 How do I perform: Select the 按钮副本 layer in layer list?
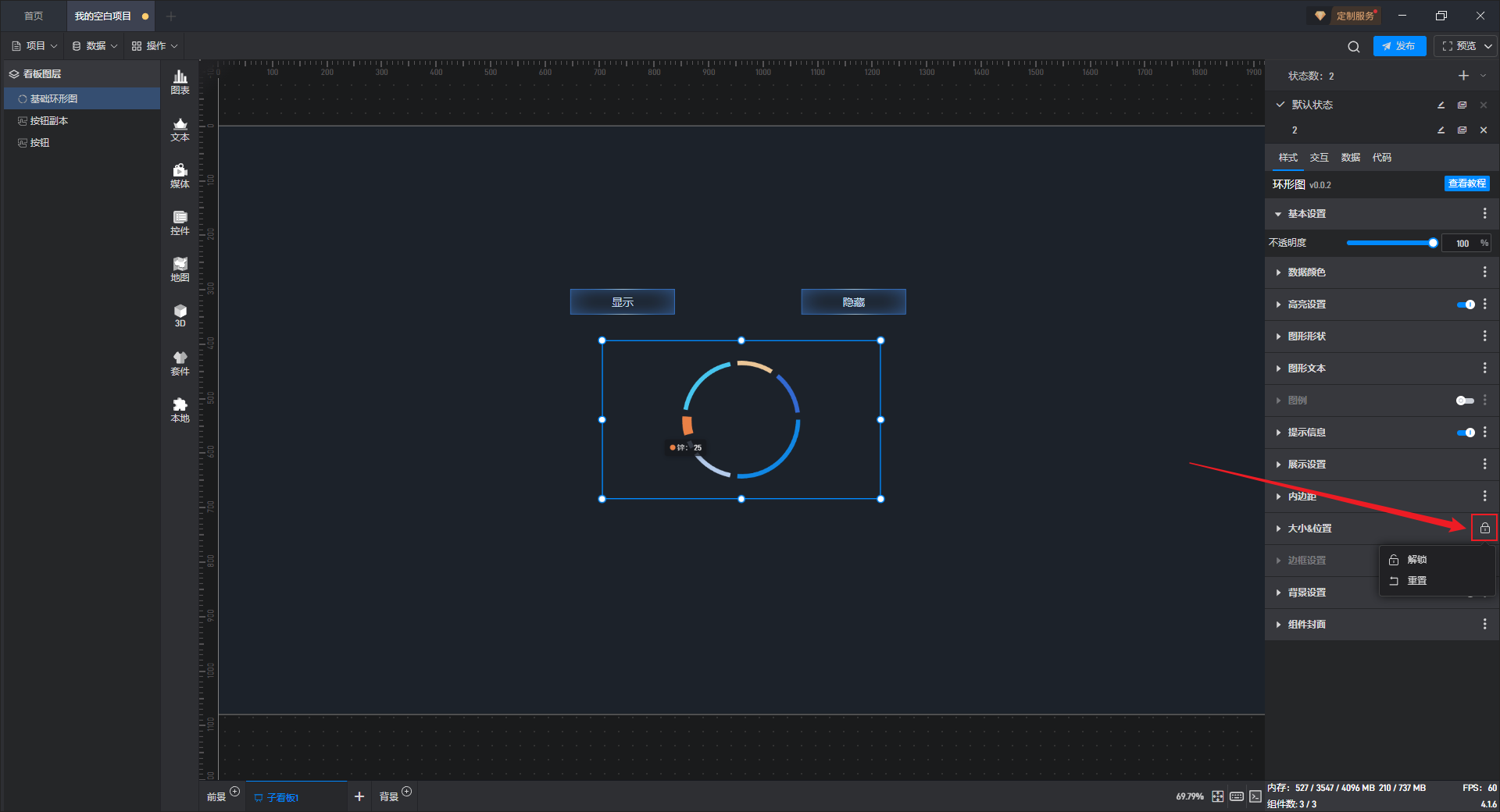pos(48,121)
